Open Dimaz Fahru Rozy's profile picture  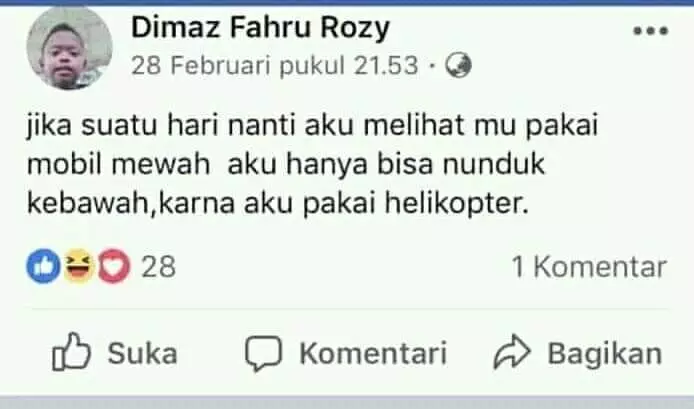coord(69,48)
